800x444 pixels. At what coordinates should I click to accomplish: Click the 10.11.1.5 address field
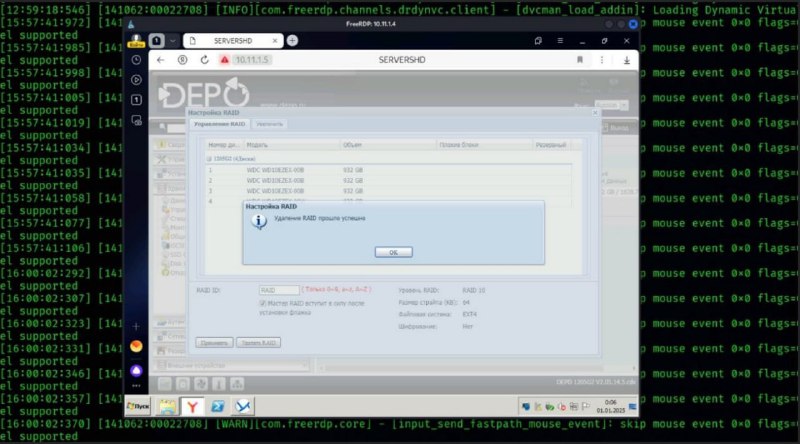tap(252, 60)
